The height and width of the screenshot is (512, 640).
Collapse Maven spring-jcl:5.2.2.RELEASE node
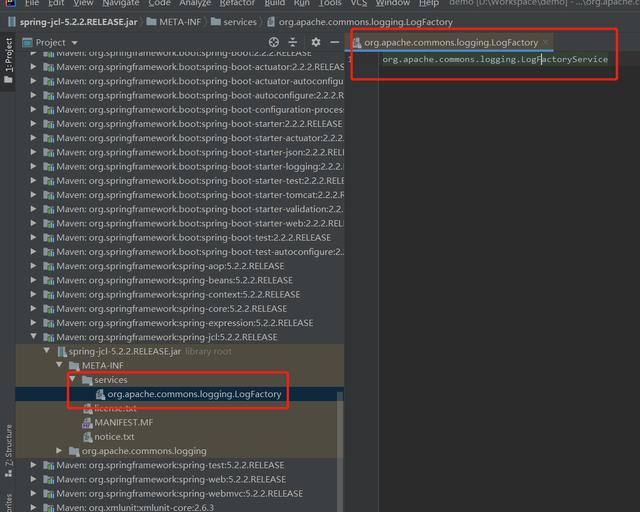pos(33,336)
